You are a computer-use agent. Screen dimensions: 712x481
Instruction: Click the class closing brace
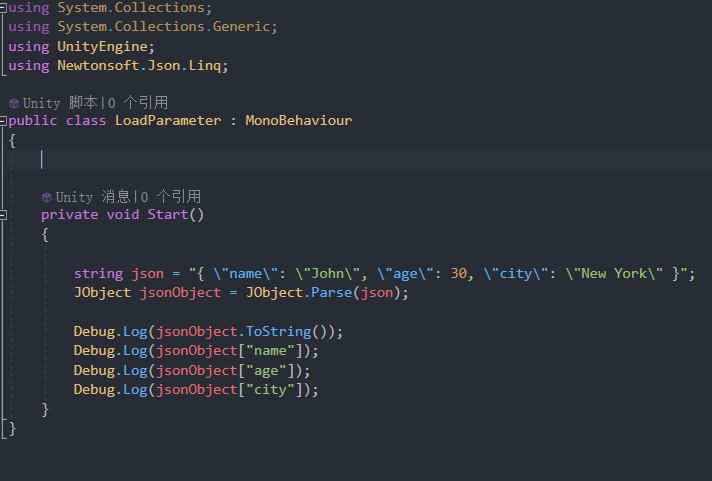coord(12,428)
